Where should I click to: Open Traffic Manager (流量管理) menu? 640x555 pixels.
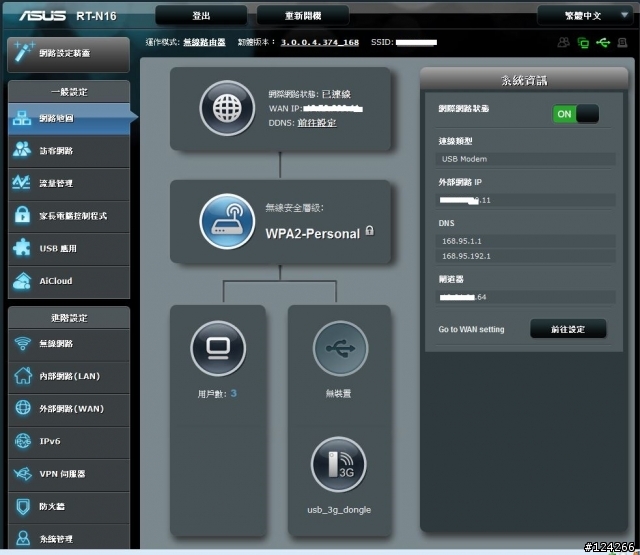[69, 183]
